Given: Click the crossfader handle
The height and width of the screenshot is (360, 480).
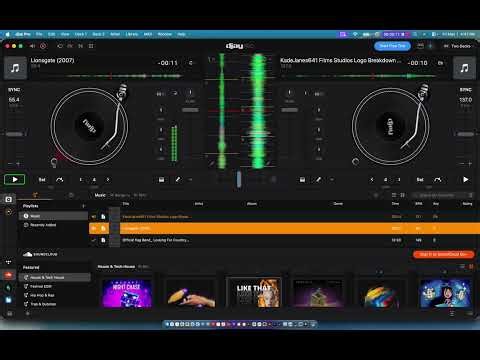Looking at the screenshot, I should click(x=239, y=179).
